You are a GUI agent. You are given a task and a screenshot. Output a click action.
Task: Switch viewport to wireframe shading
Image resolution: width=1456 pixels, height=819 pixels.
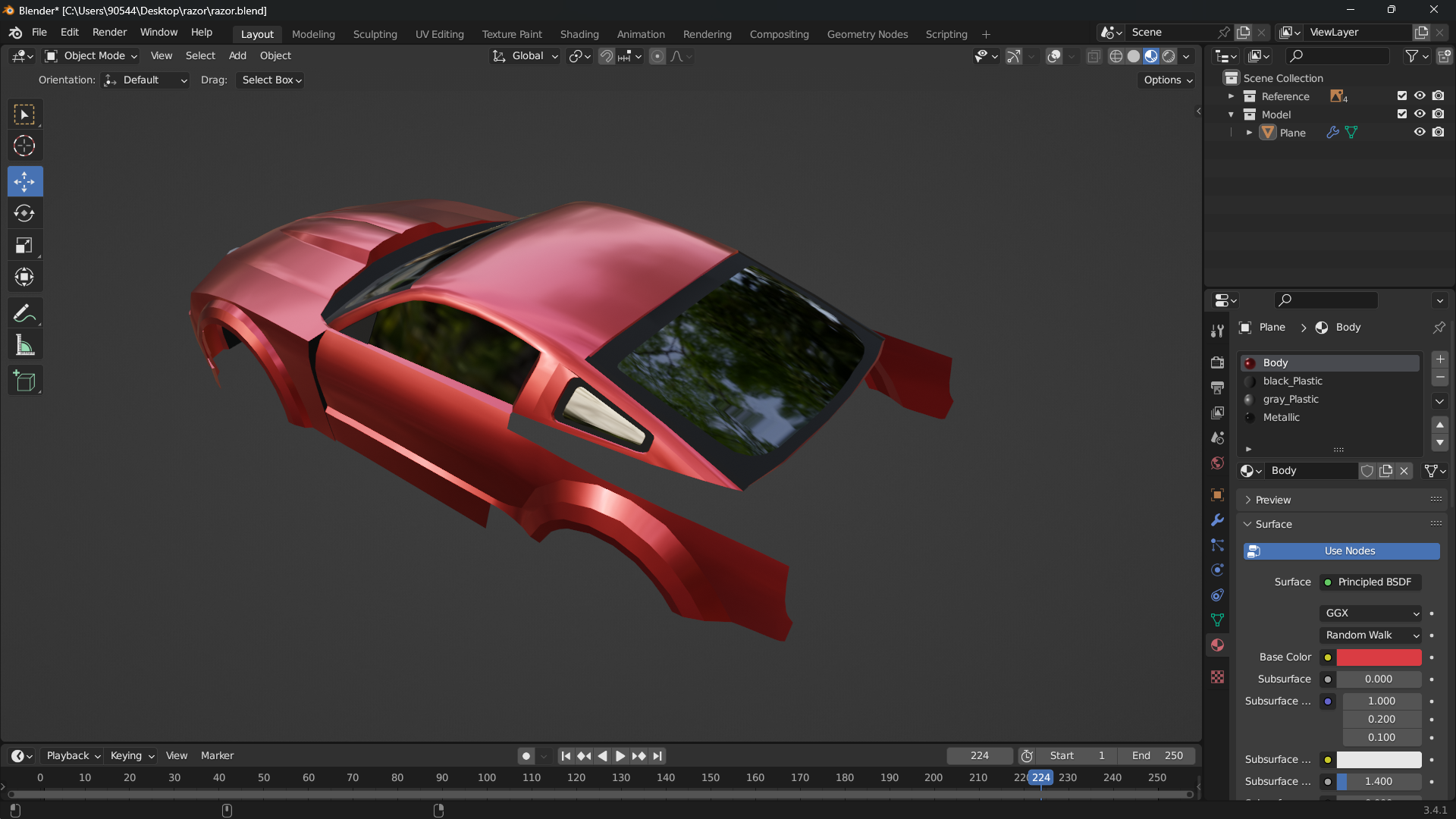[x=1116, y=56]
